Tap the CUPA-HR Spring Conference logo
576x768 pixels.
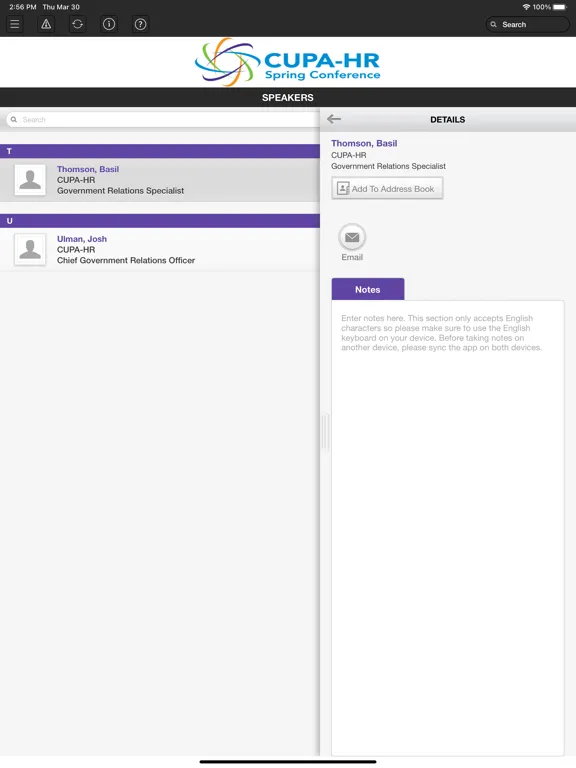point(288,62)
